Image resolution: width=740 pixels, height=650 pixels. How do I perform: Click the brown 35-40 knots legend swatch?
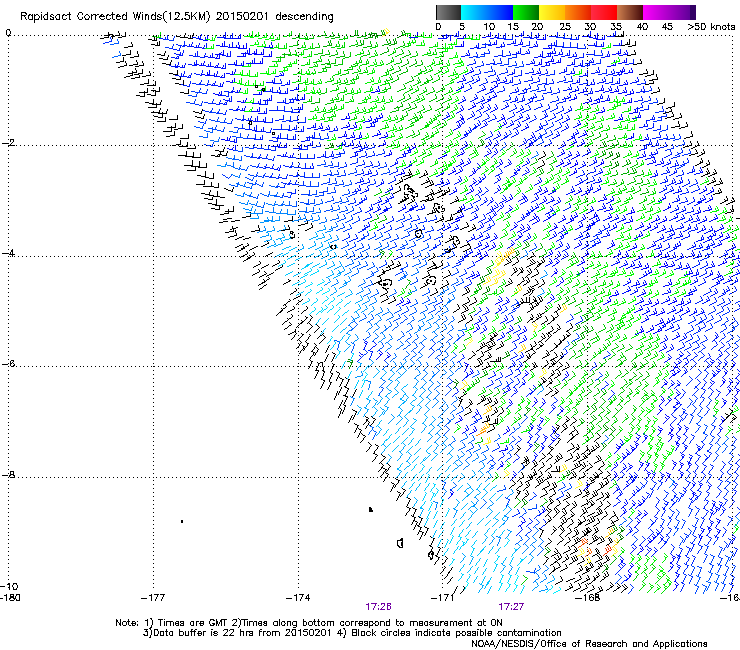630,12
